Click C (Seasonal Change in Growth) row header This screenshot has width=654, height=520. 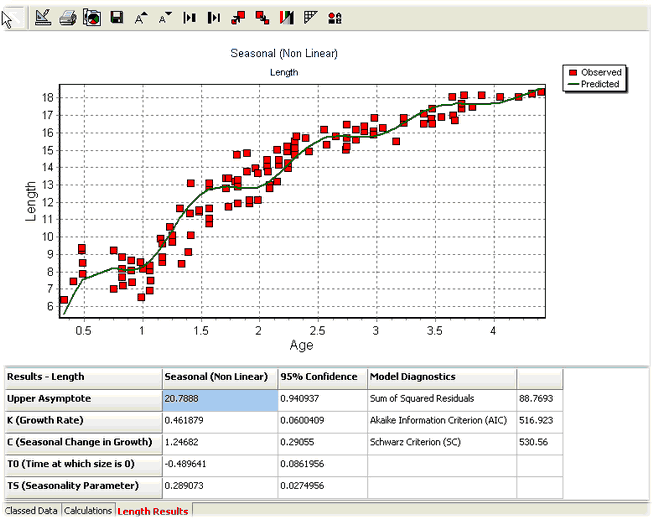83,444
